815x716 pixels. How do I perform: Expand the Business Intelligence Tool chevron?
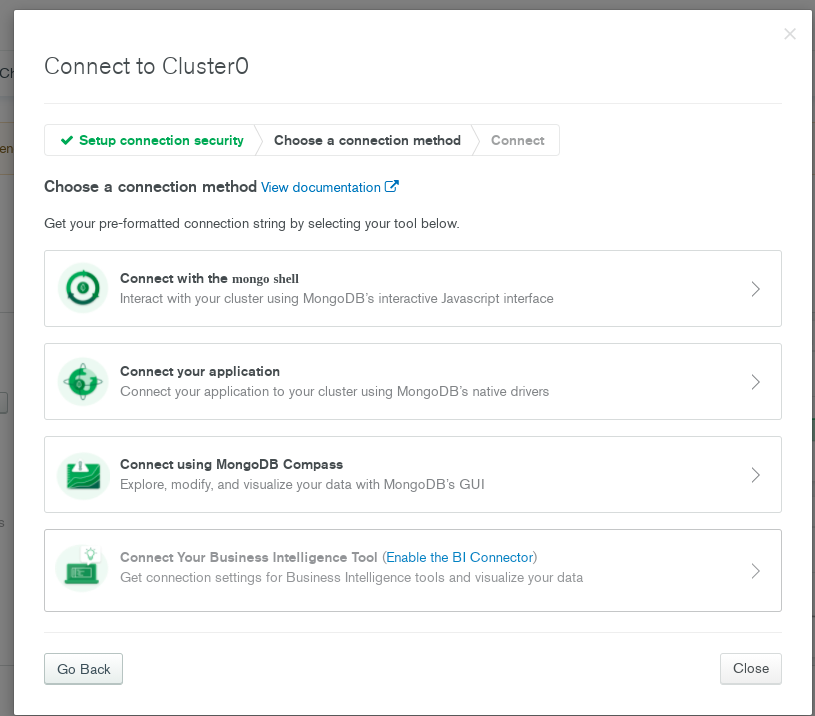pos(755,571)
